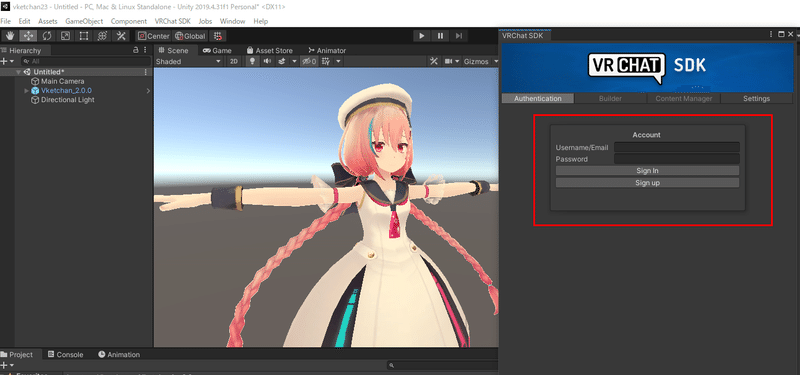Click the Sign In button
The width and height of the screenshot is (800, 375).
tap(647, 170)
